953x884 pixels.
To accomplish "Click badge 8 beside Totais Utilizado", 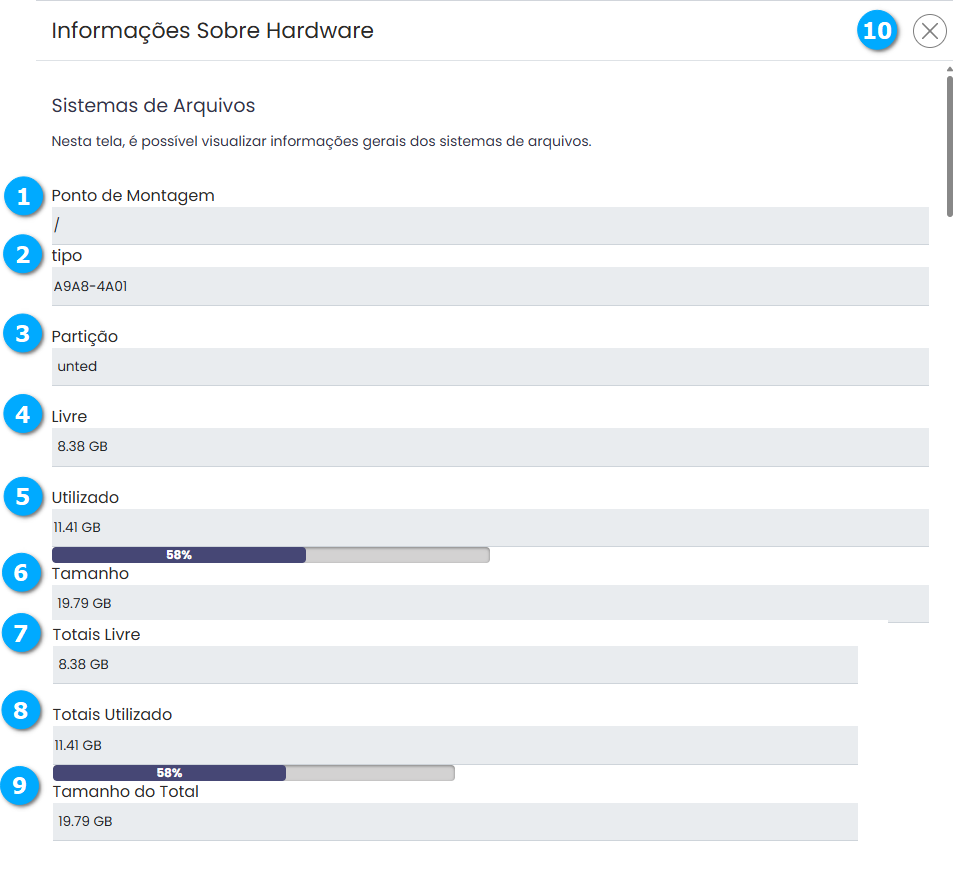I will tap(23, 712).
